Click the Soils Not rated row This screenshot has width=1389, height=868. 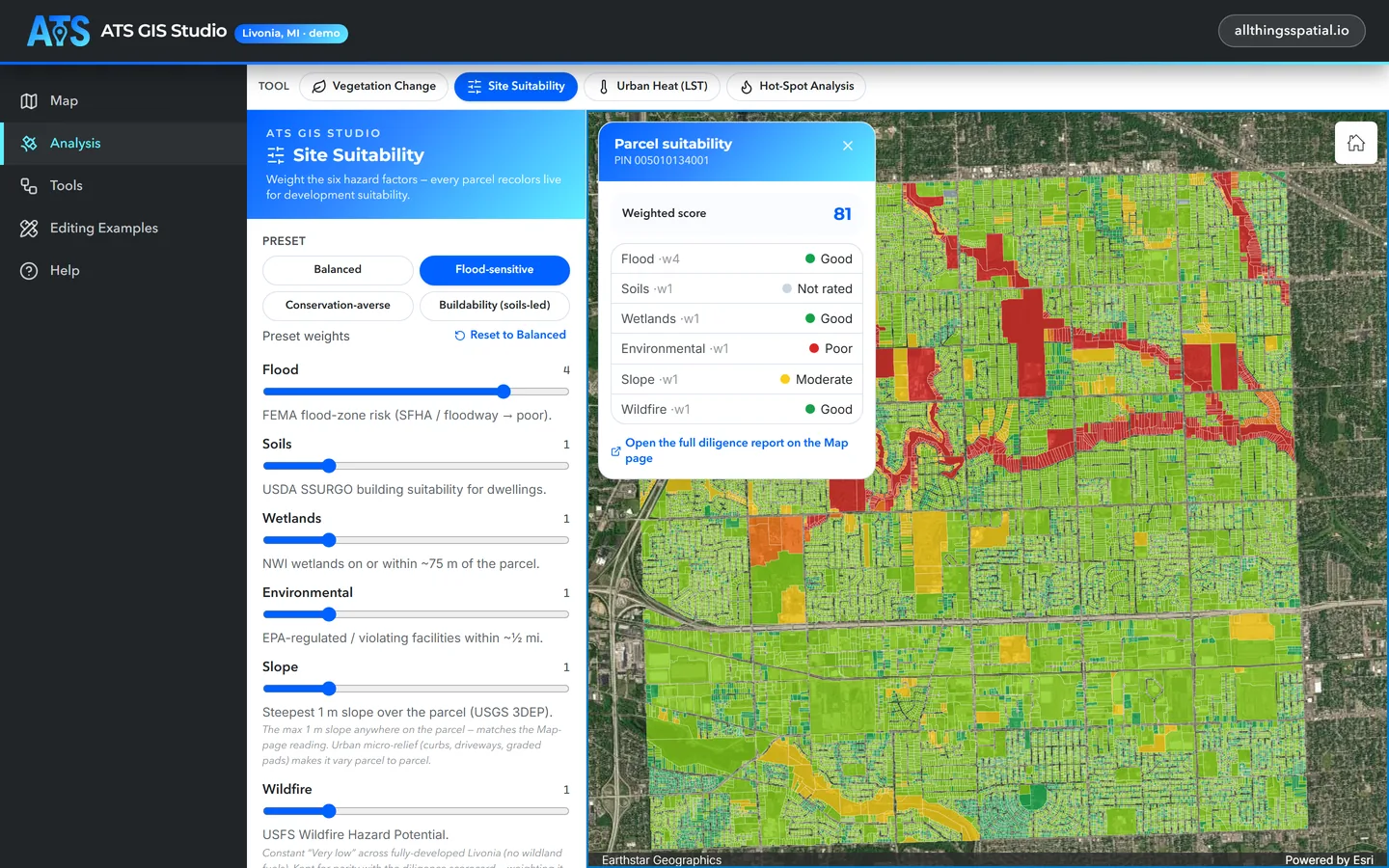click(737, 289)
